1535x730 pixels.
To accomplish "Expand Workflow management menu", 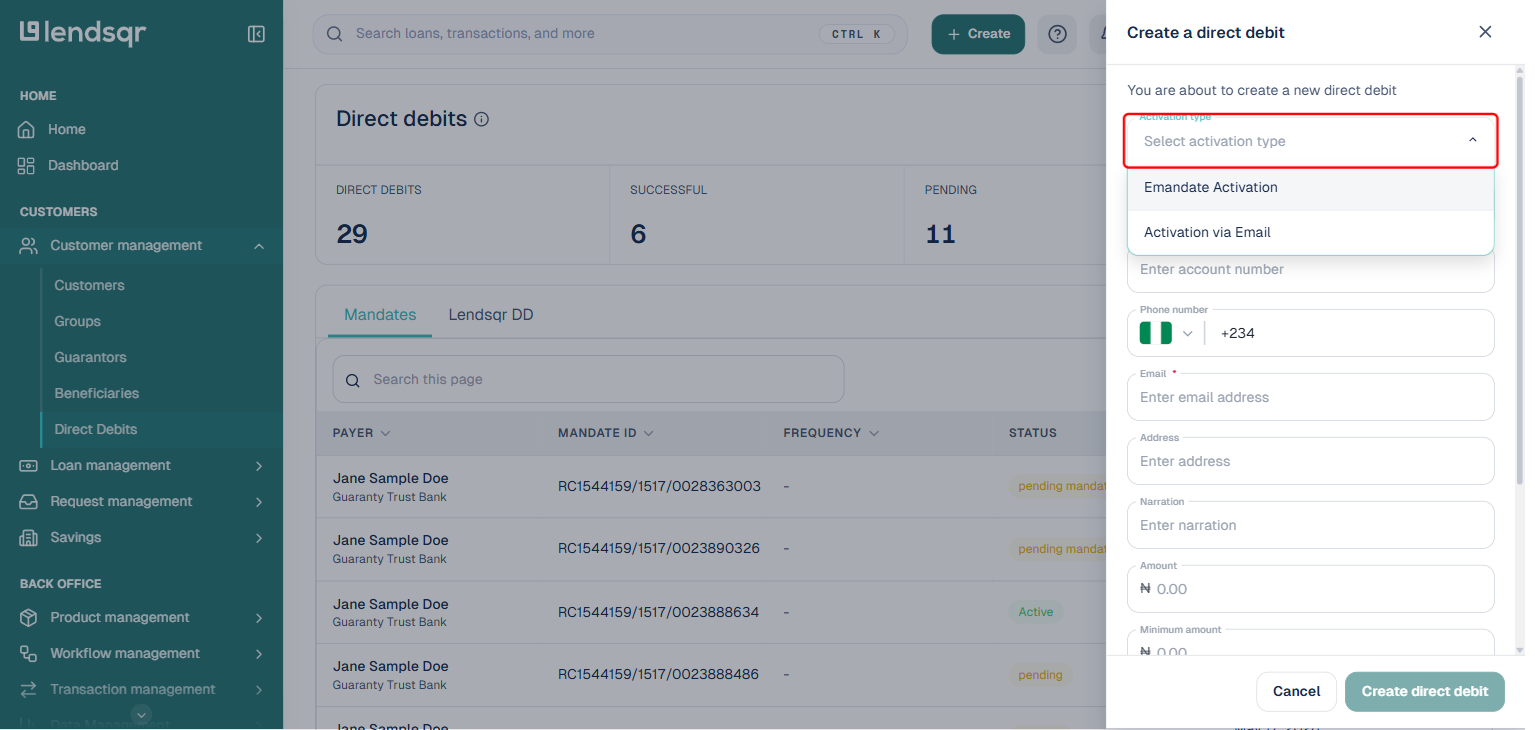I will pyautogui.click(x=142, y=653).
